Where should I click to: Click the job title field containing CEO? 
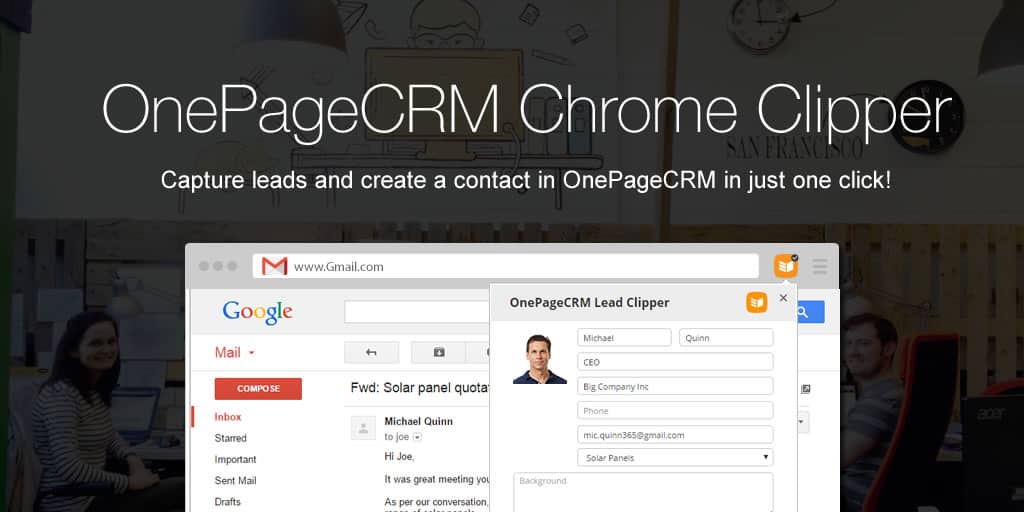click(675, 362)
